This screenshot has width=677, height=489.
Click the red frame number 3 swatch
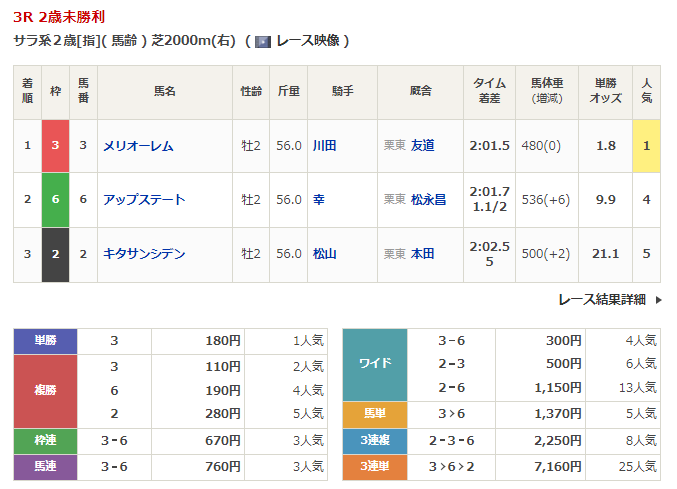56,146
